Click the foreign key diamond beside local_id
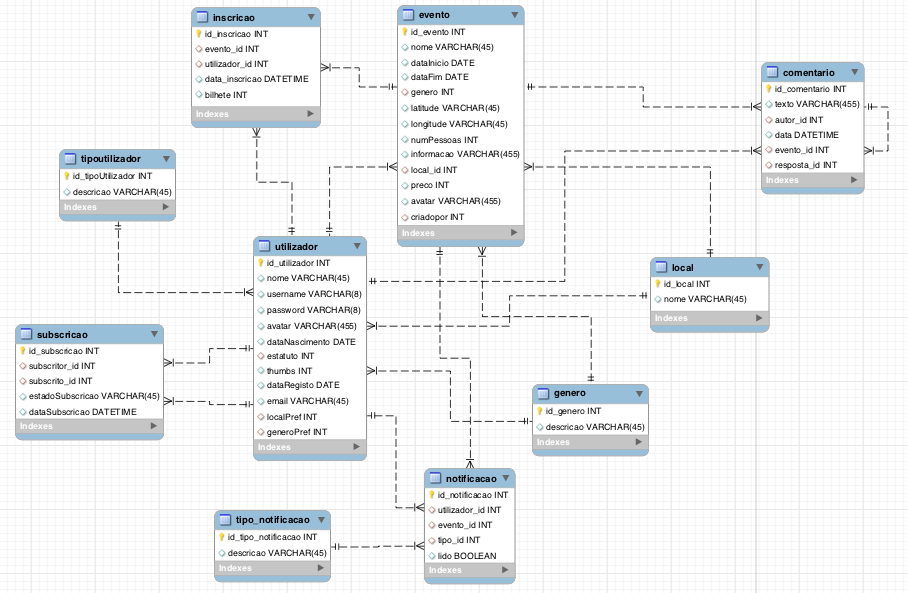This screenshot has width=908, height=593. tap(404, 170)
